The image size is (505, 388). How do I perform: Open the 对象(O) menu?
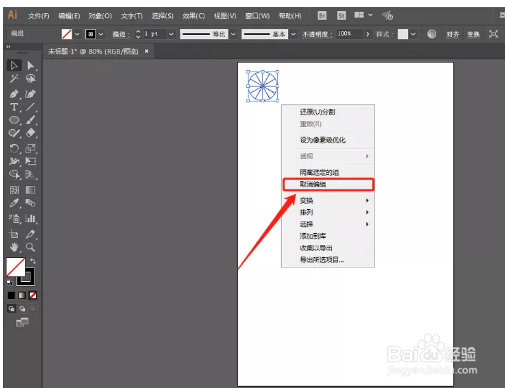(100, 16)
